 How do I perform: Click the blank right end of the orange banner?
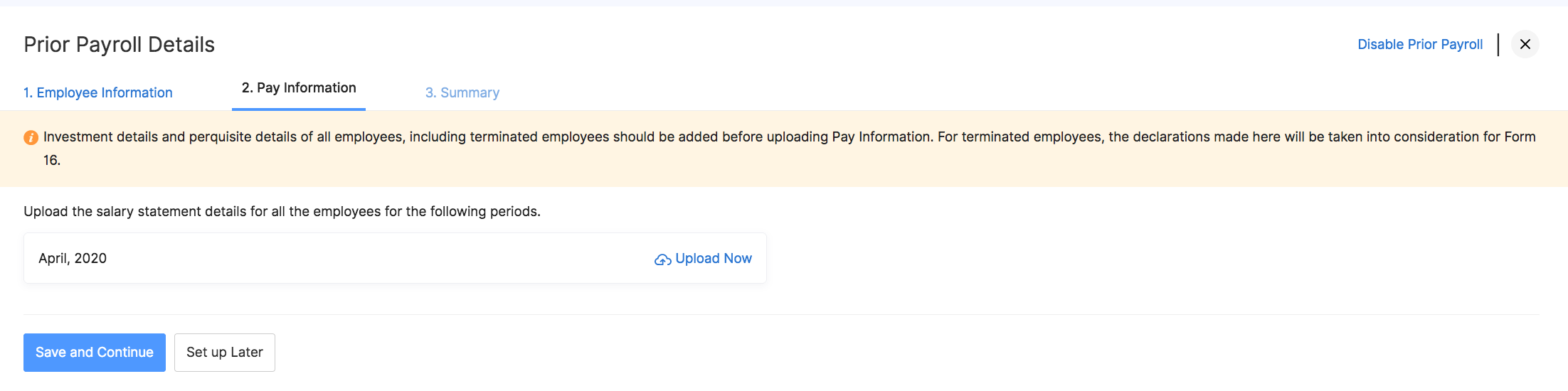click(x=1494, y=167)
